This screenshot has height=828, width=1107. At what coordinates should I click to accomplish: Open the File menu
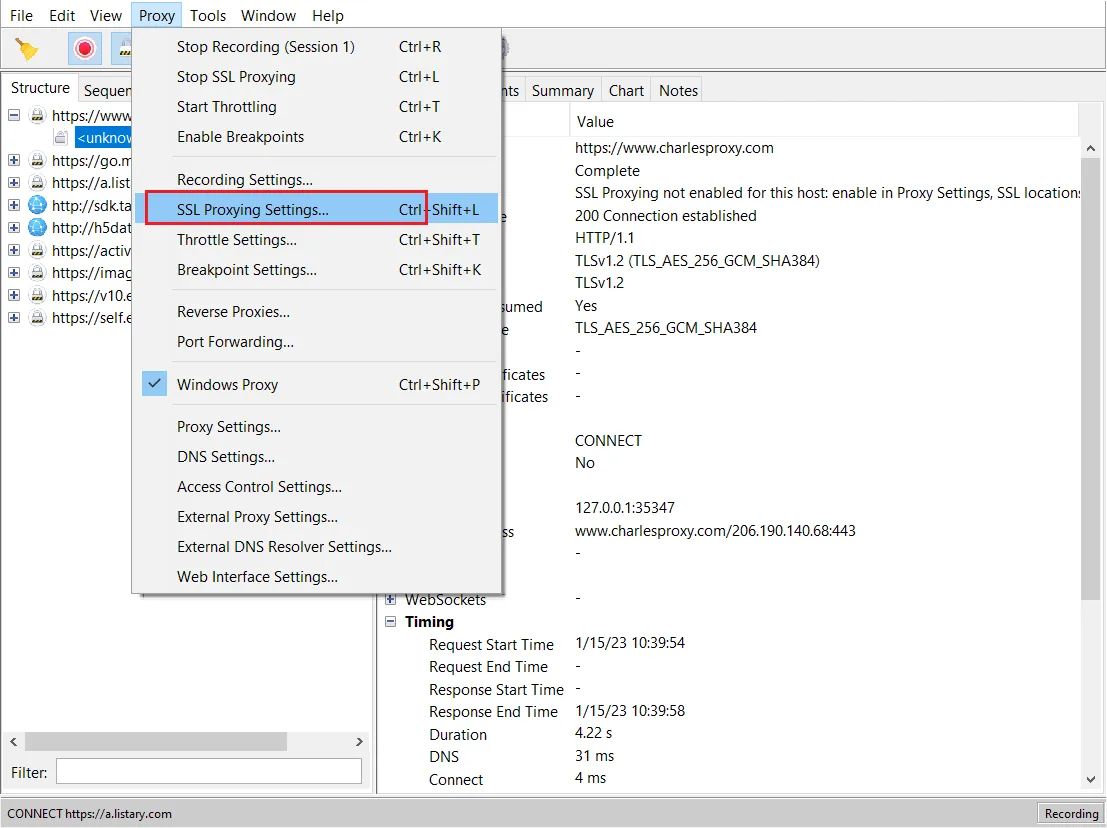[21, 16]
